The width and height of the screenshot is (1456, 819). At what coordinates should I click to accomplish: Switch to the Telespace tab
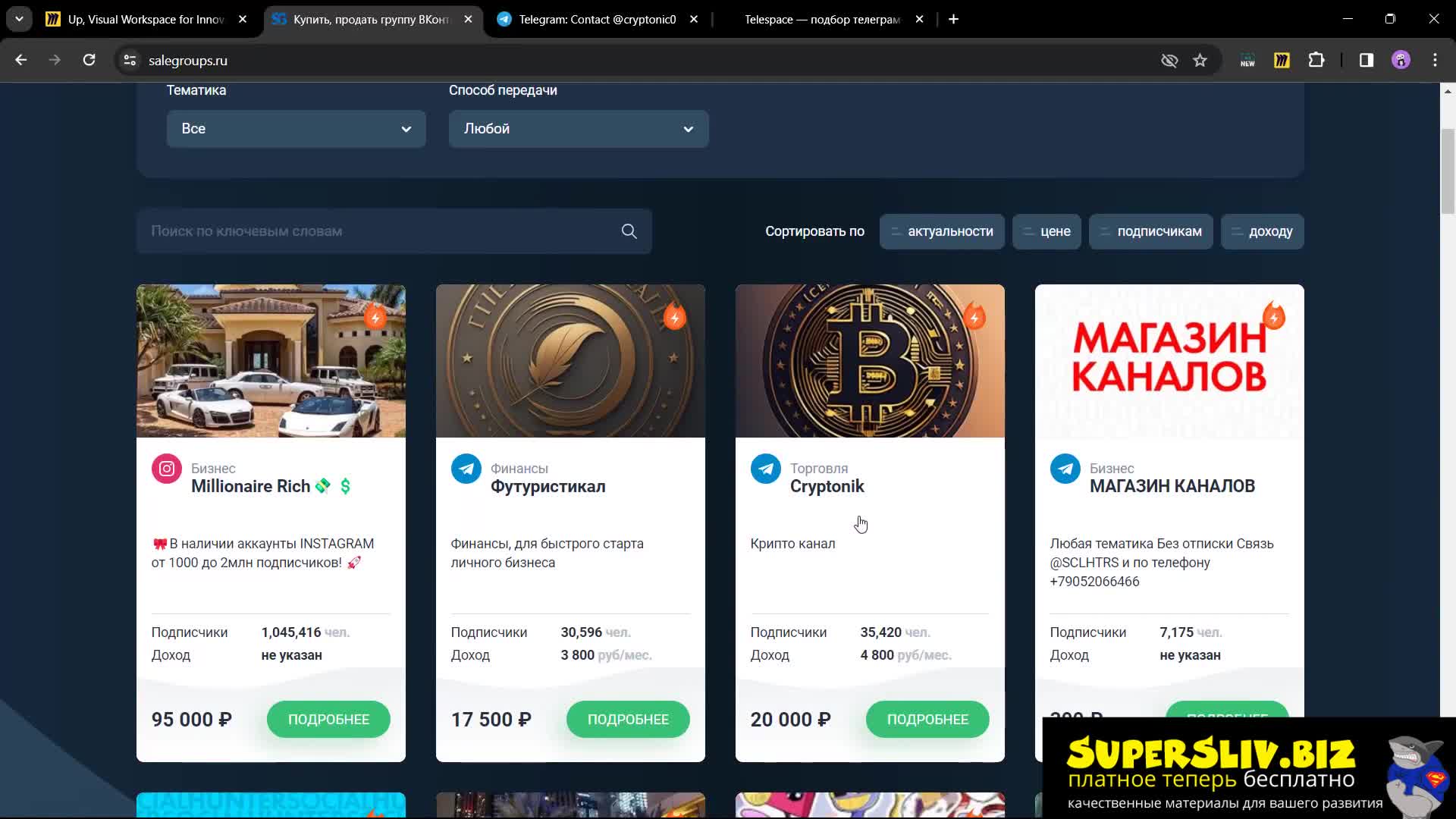[823, 19]
